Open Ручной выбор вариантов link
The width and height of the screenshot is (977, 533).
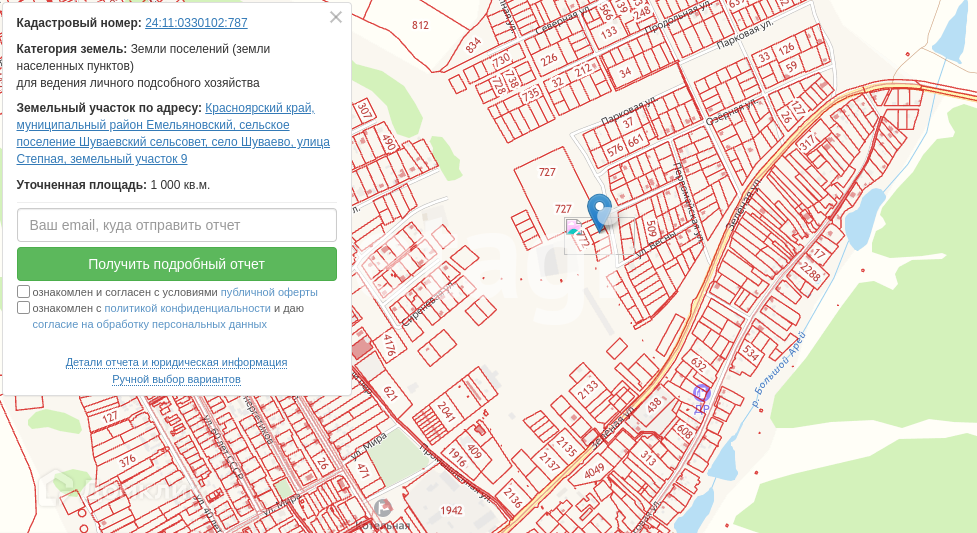[176, 380]
